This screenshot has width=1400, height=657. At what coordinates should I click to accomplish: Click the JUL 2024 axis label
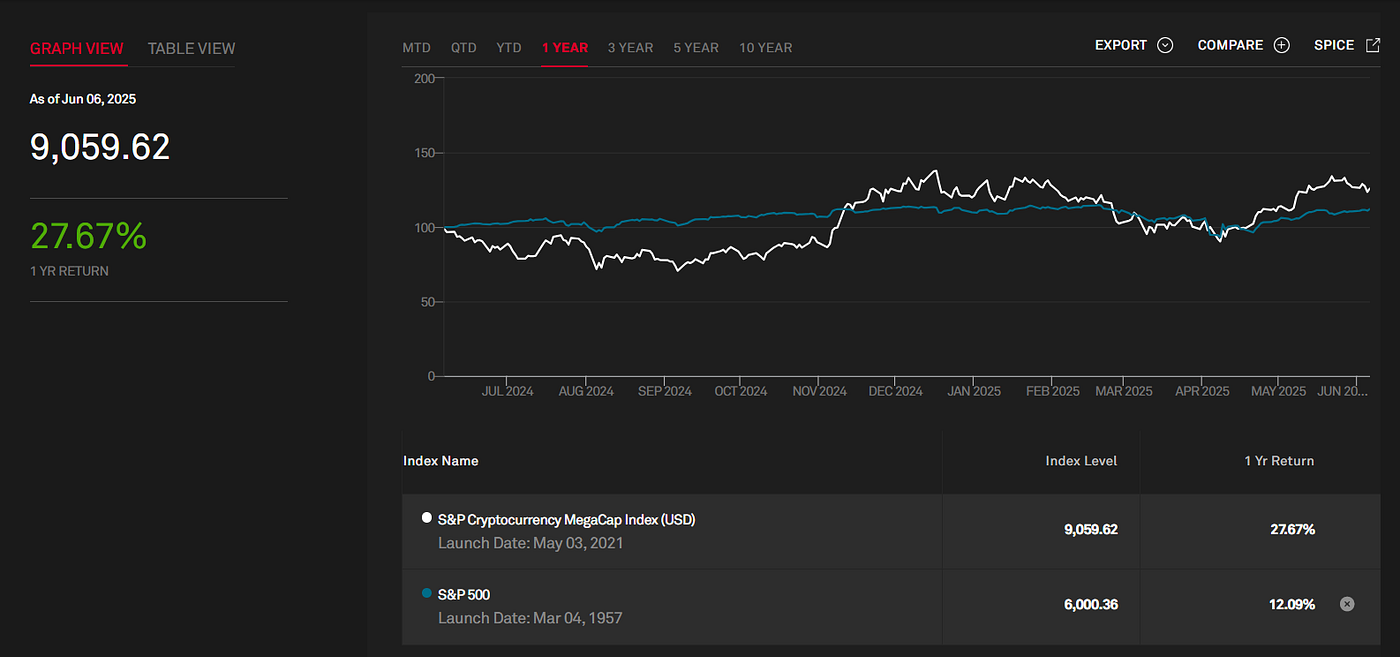click(507, 391)
